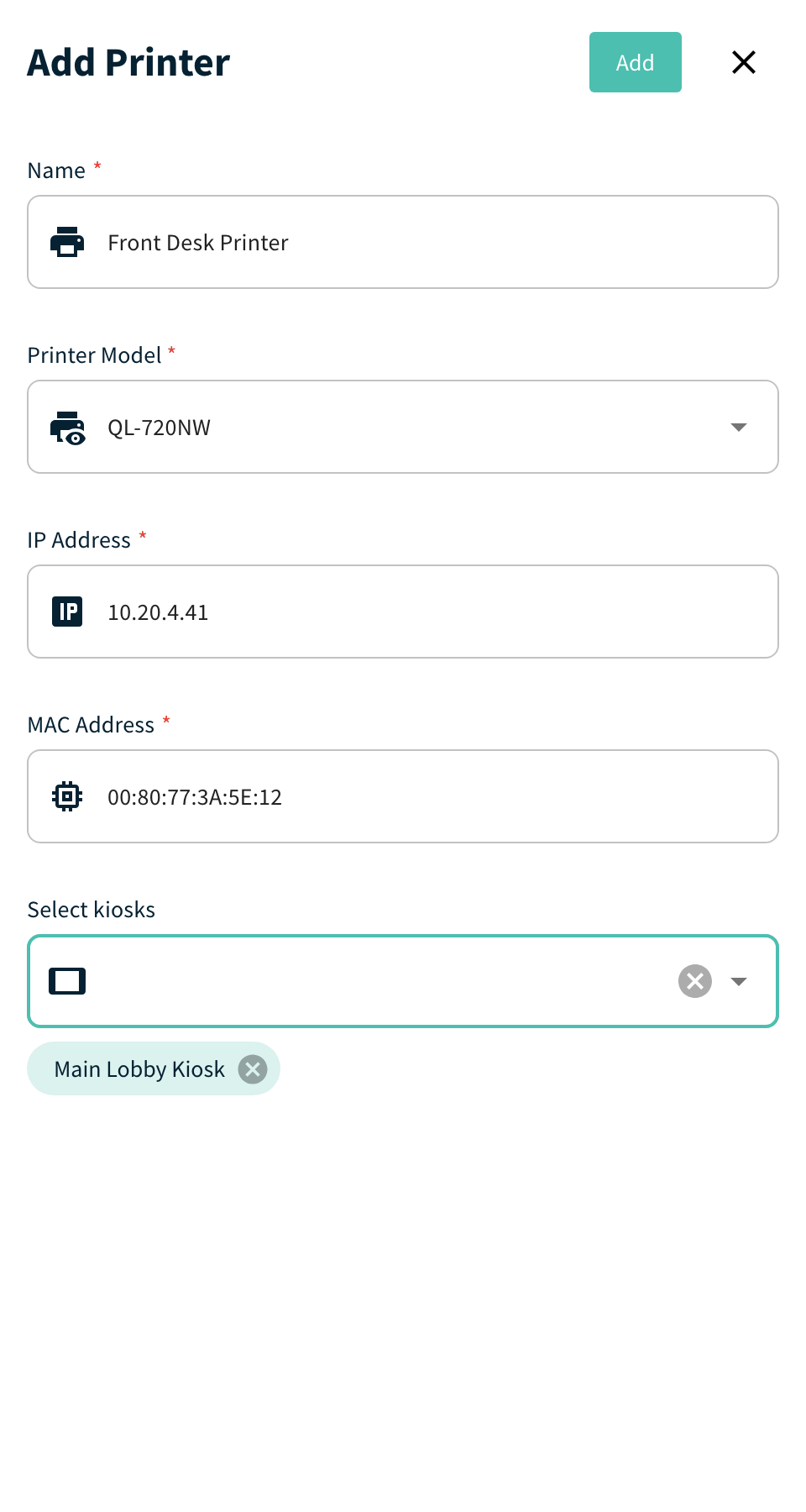Close the Add Printer panel

(x=744, y=62)
